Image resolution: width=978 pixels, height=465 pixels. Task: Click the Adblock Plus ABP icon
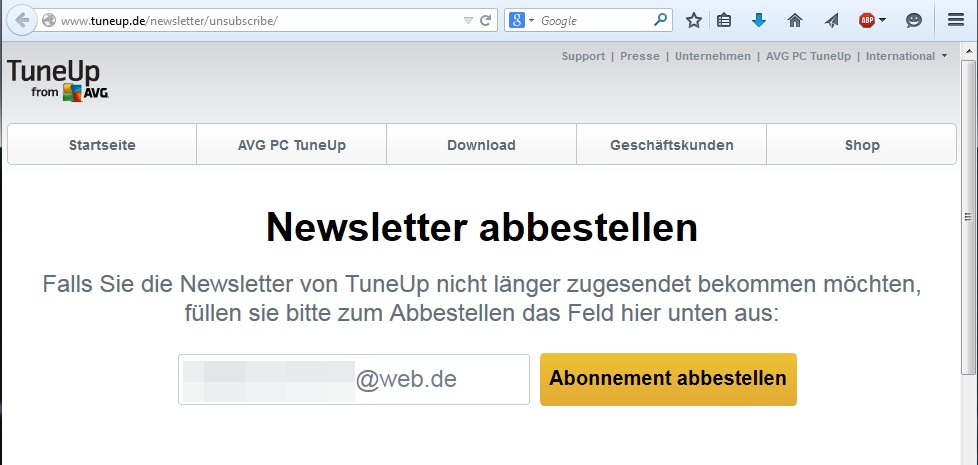click(867, 21)
